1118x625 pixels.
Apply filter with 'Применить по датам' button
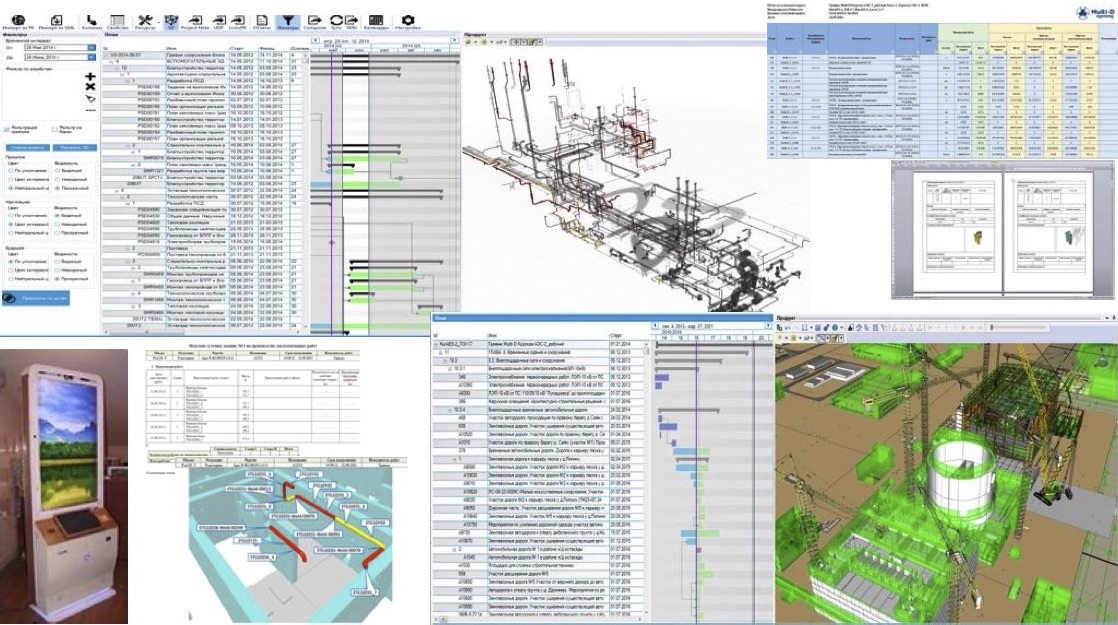pyautogui.click(x=36, y=299)
